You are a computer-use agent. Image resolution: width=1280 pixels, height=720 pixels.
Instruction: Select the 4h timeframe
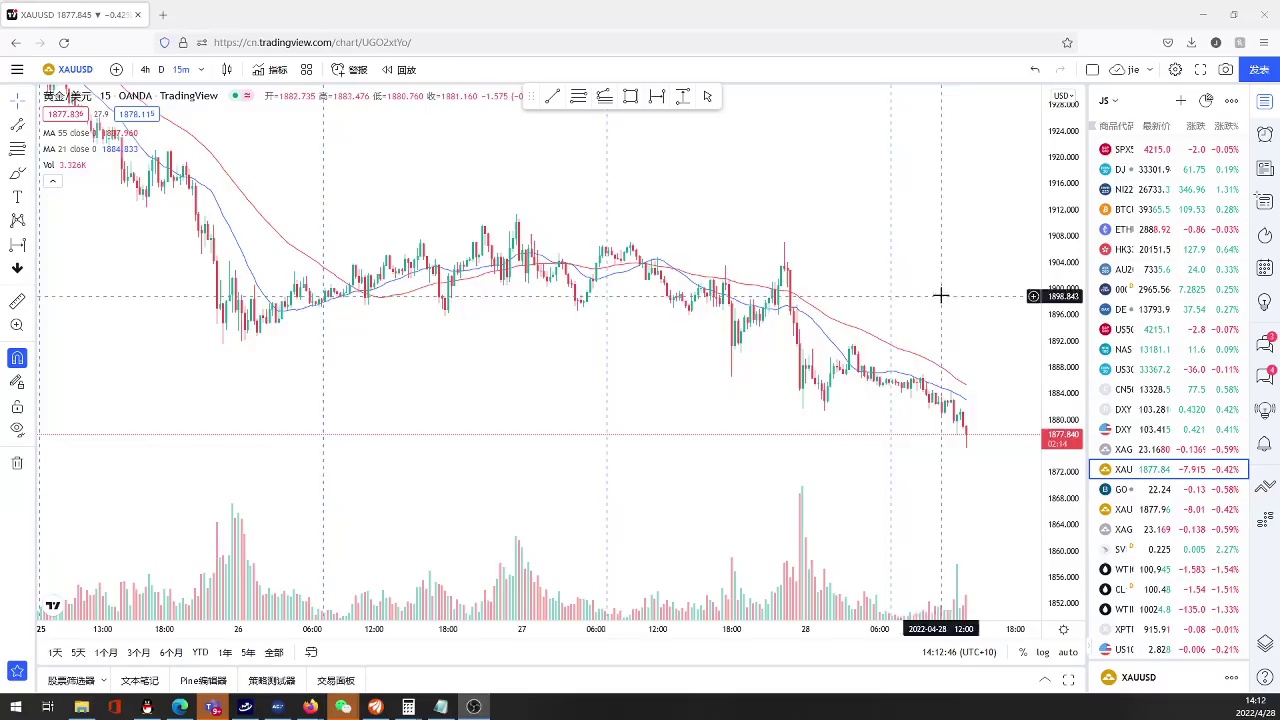tap(145, 70)
